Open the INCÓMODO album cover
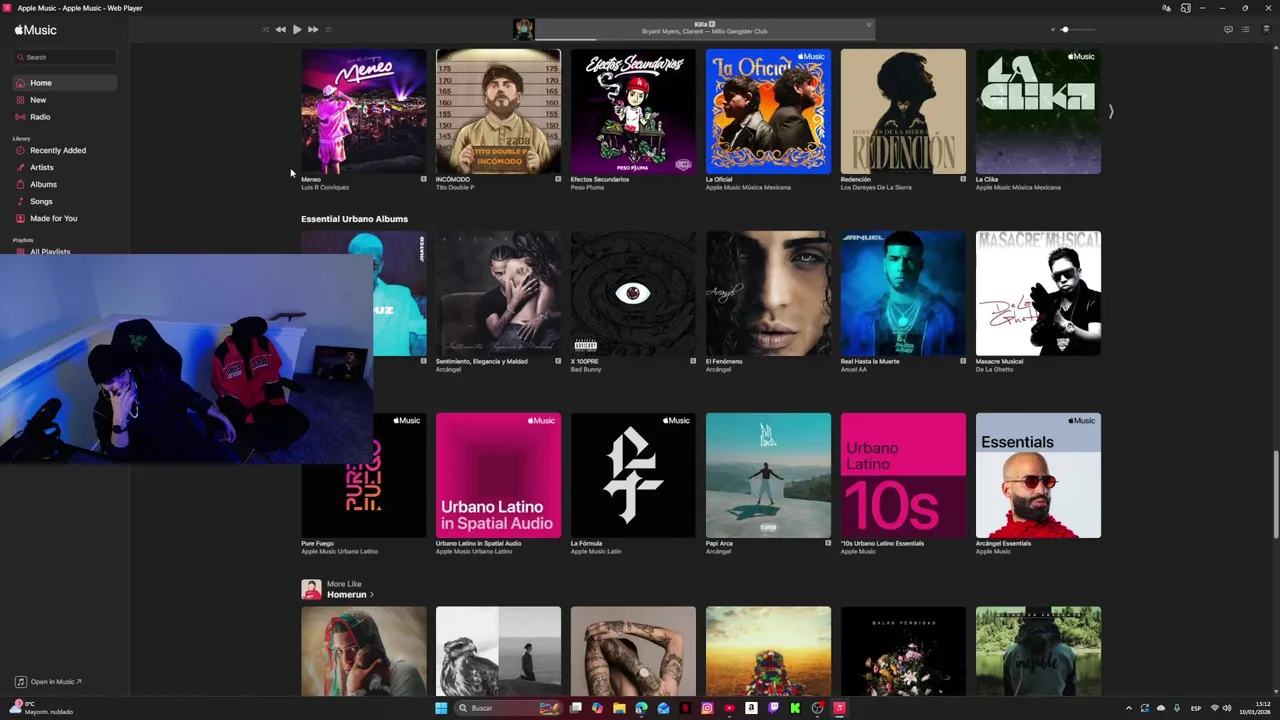 pyautogui.click(x=498, y=111)
